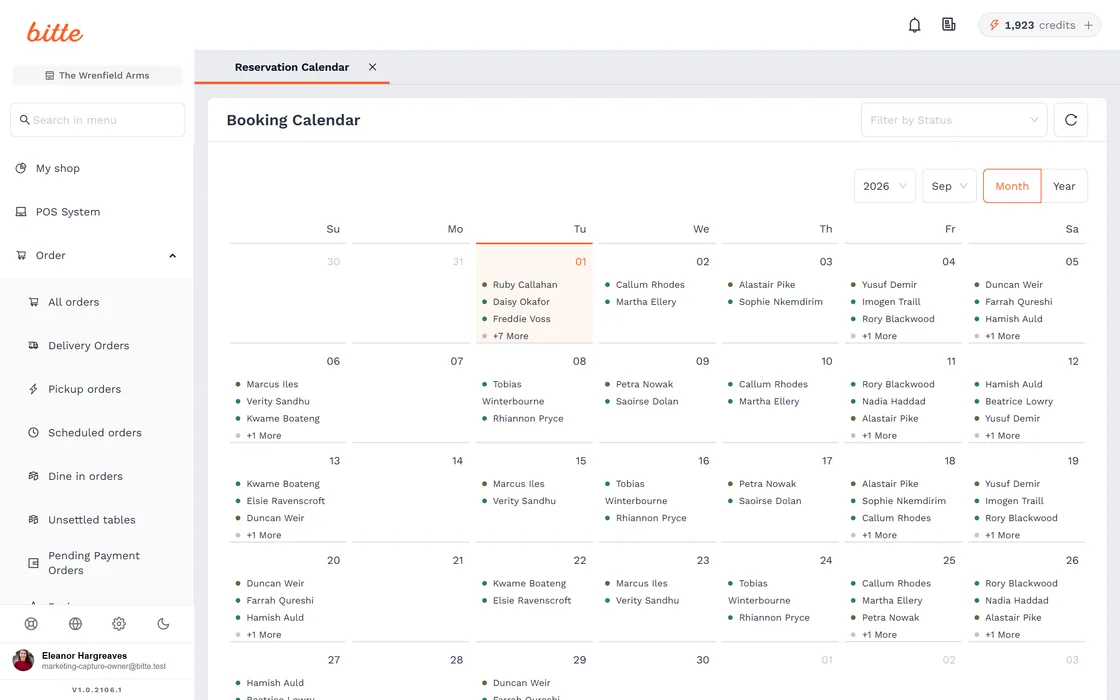
Task: Open Ruby Callahan booking on 01
Action: pyautogui.click(x=525, y=284)
